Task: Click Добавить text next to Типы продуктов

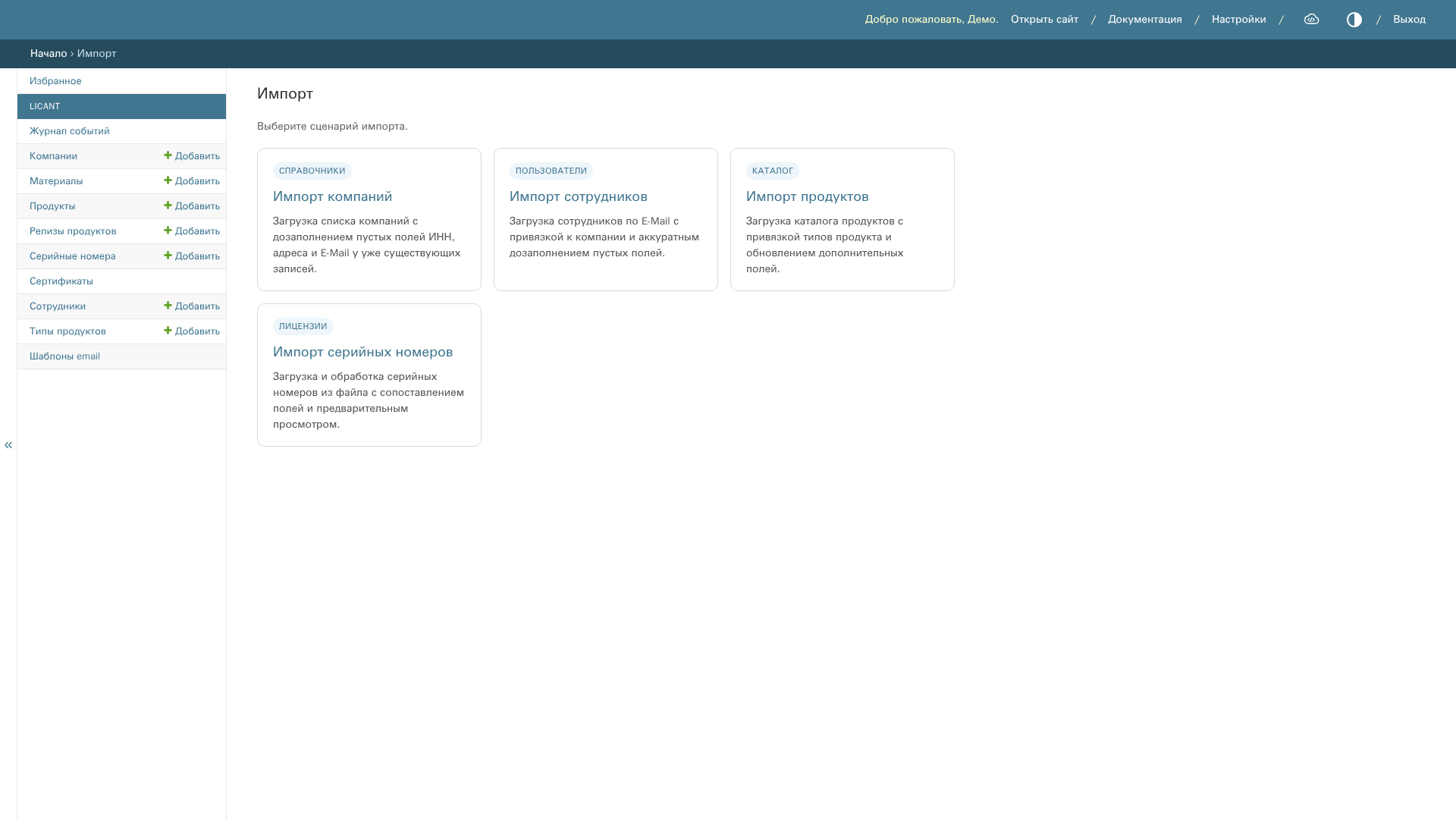Action: tap(197, 331)
